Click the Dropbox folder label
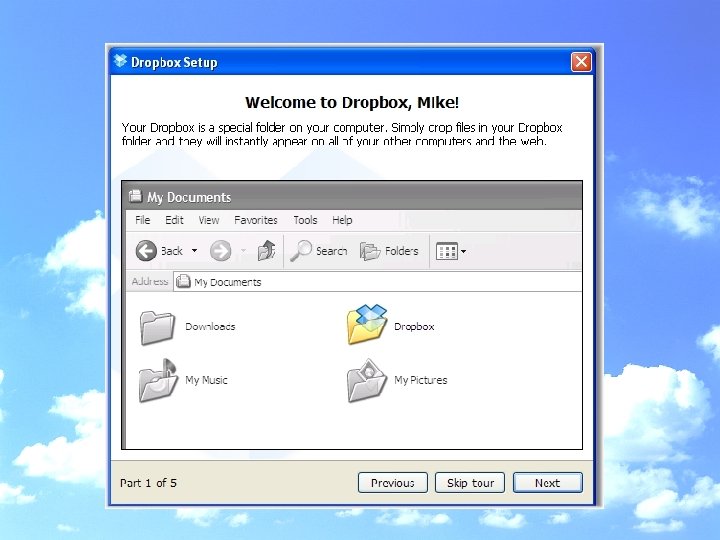Viewport: 720px width, 540px height. pos(414,326)
